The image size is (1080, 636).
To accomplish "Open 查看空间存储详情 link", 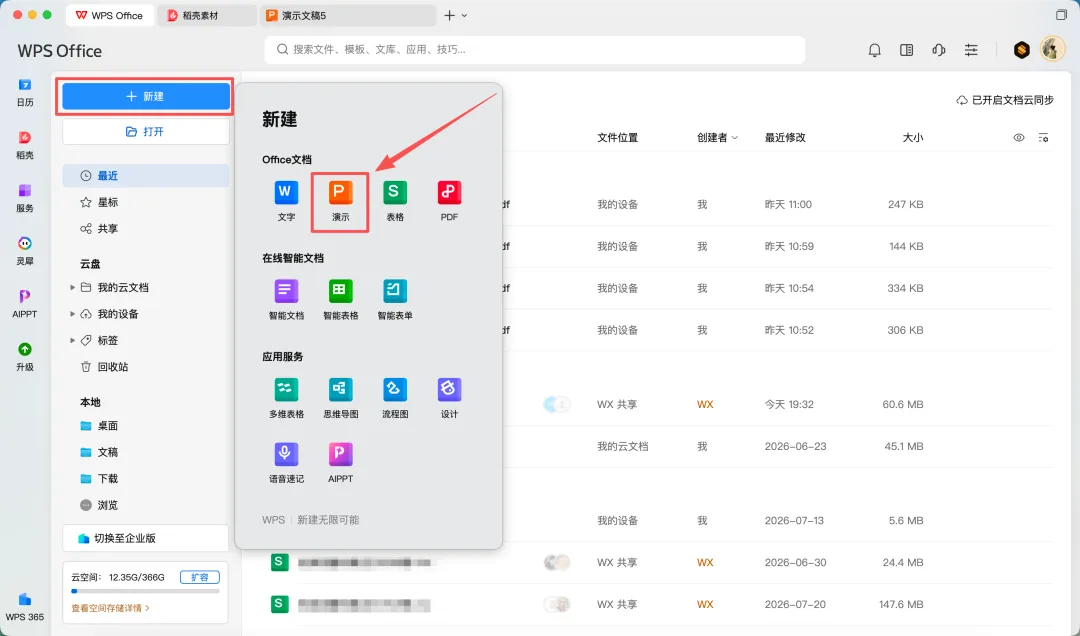I will (110, 608).
